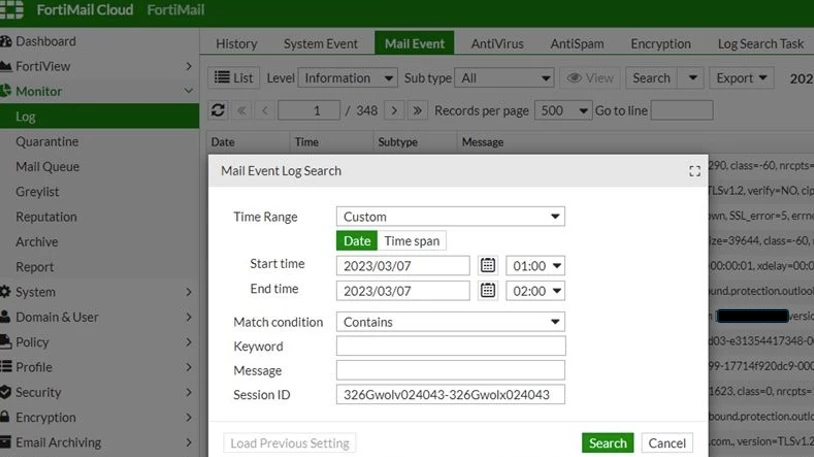814x457 pixels.
Task: Expand the Domain & User menu chevron
Action: [x=188, y=317]
